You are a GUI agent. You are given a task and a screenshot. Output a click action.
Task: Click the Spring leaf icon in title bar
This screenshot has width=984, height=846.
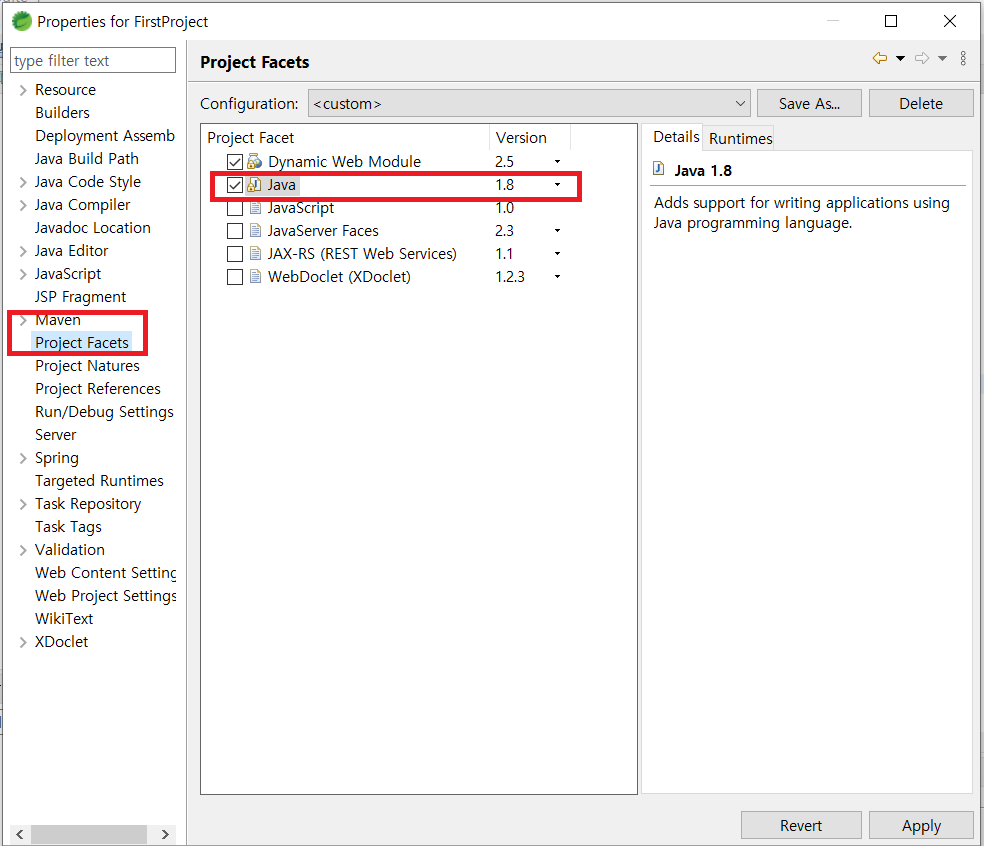[x=22, y=21]
